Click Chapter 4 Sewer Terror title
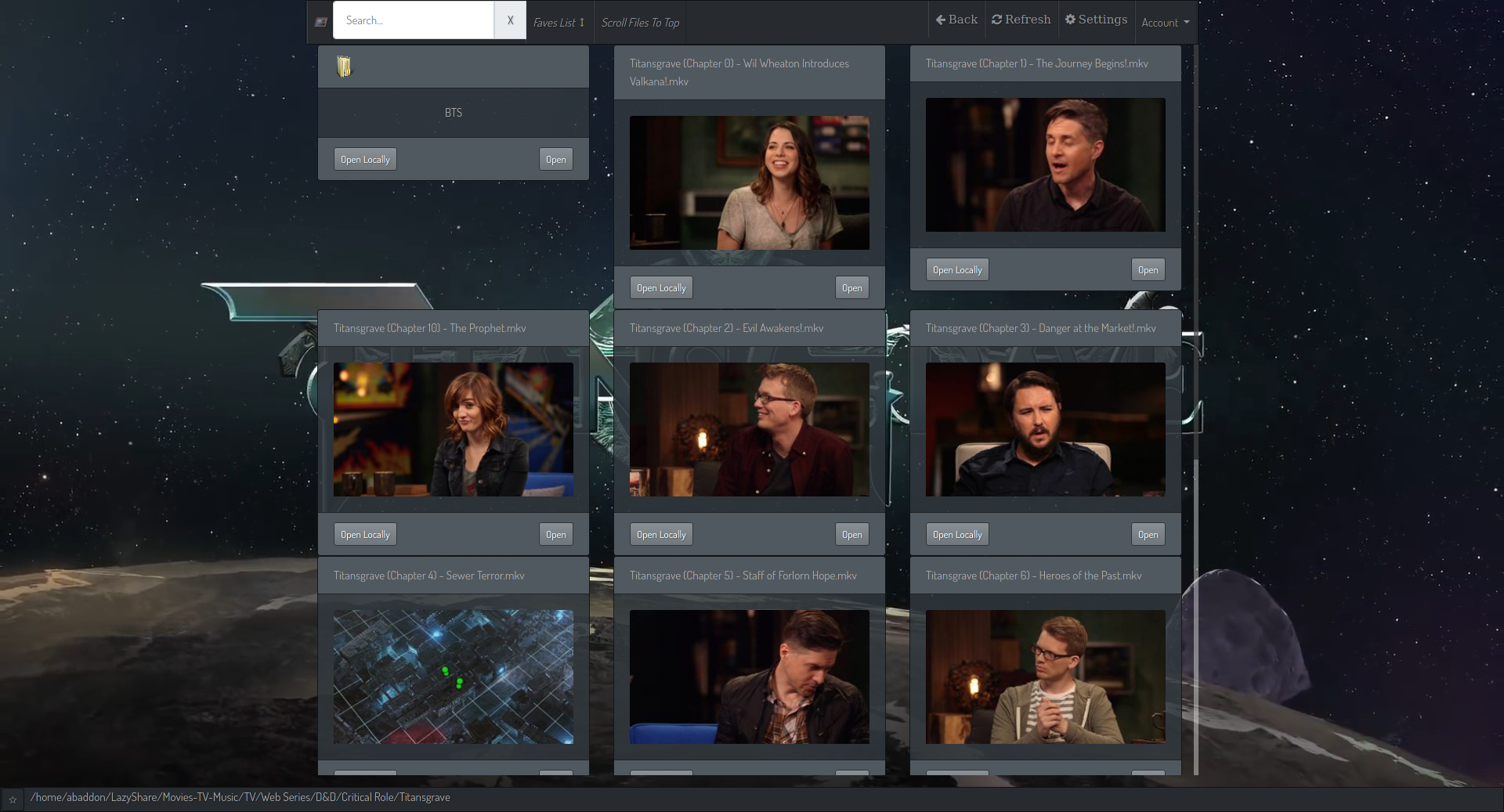Viewport: 1504px width, 812px height. click(x=429, y=576)
